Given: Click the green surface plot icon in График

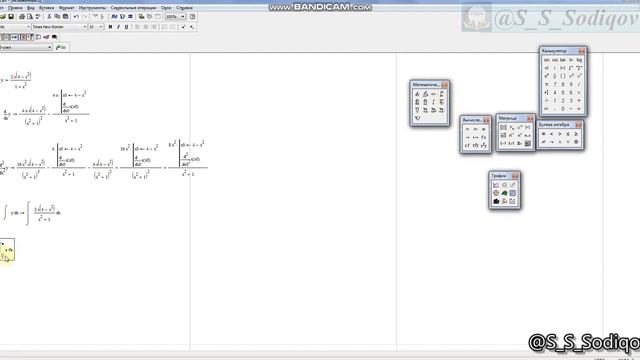Looking at the screenshot, I should point(504,193).
